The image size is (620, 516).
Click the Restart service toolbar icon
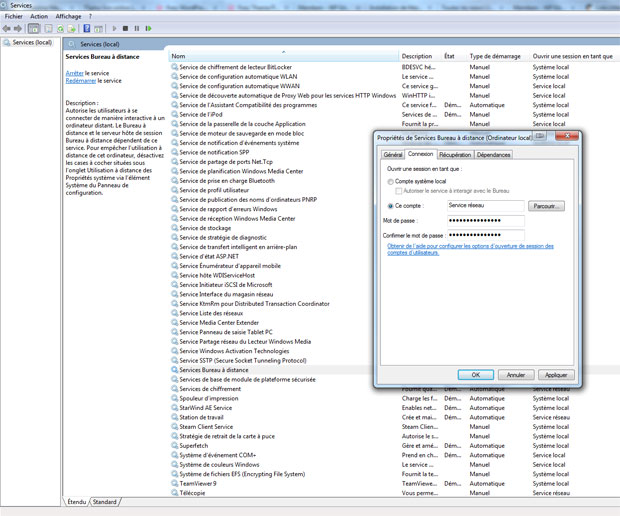(x=149, y=28)
